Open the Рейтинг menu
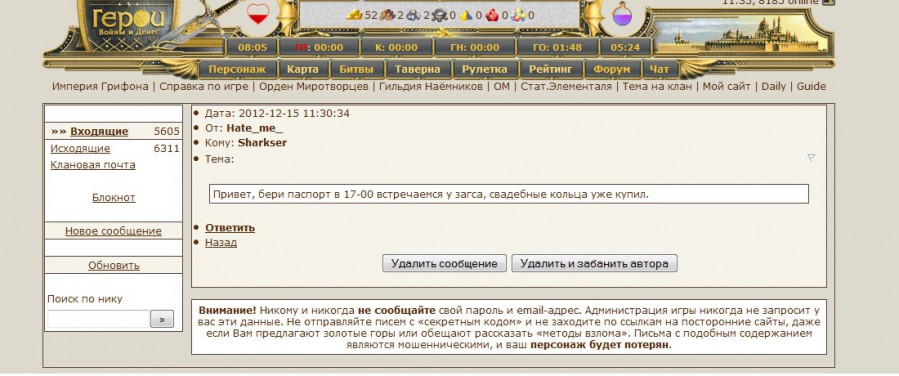The height and width of the screenshot is (376, 899). 550,69
